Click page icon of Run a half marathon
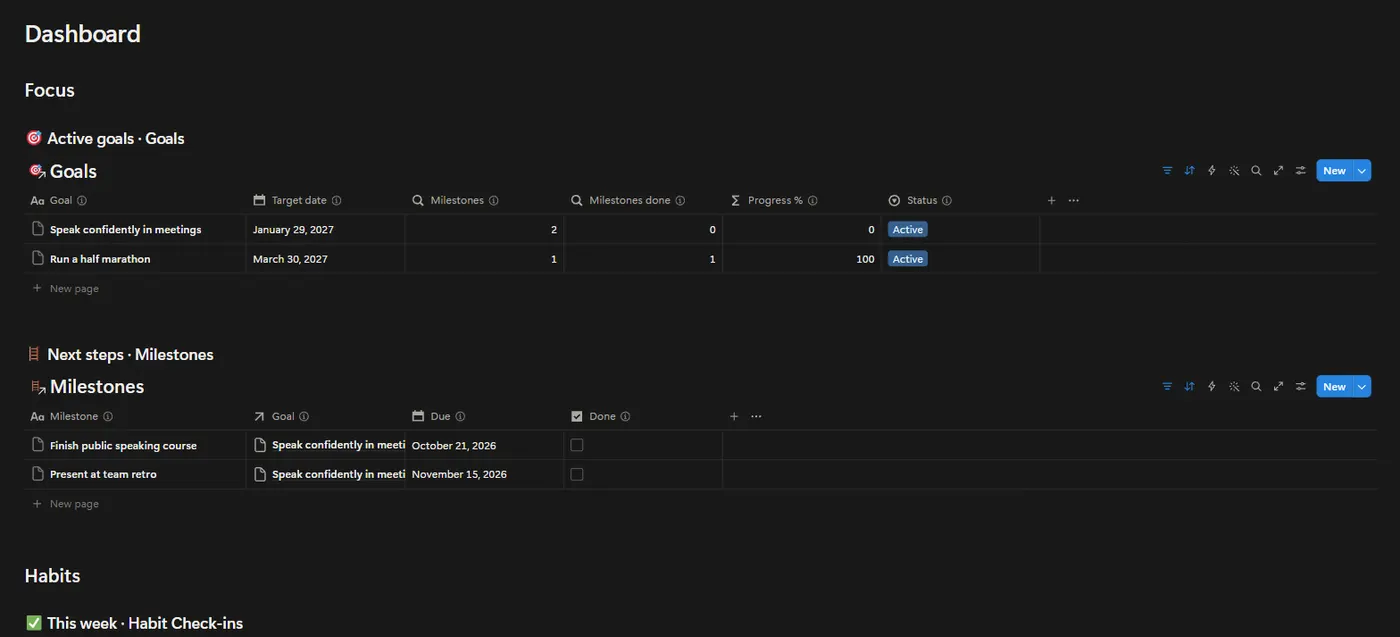The width and height of the screenshot is (1400, 637). click(x=38, y=258)
